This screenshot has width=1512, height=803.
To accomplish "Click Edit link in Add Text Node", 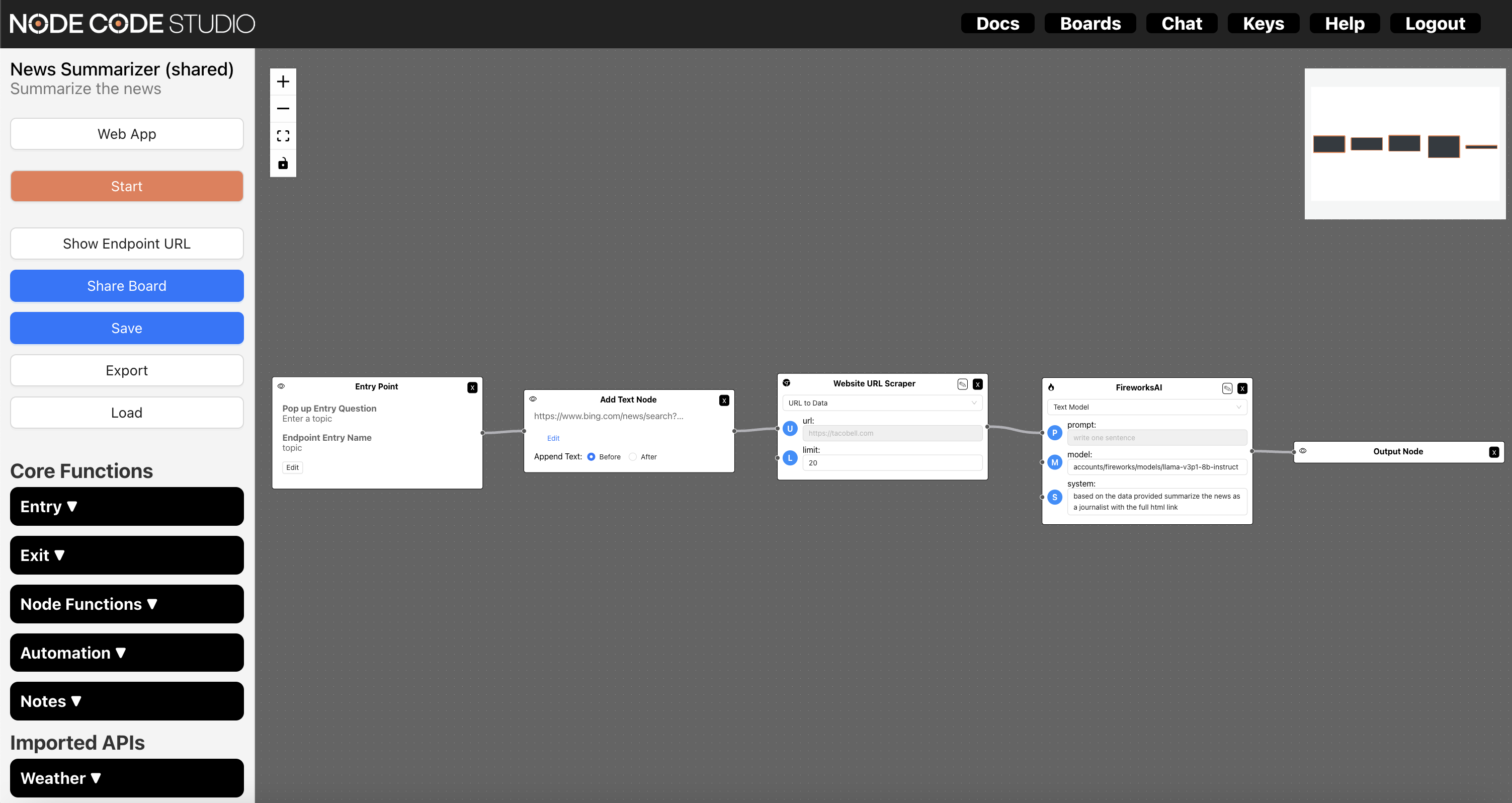I will 553,438.
